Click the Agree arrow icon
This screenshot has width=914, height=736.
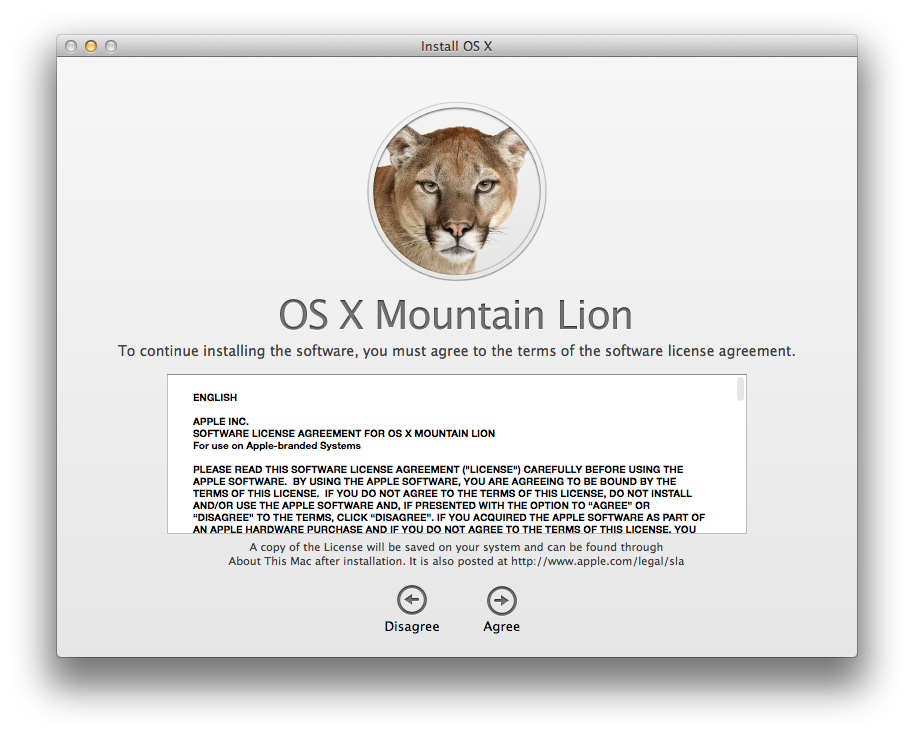[x=501, y=600]
